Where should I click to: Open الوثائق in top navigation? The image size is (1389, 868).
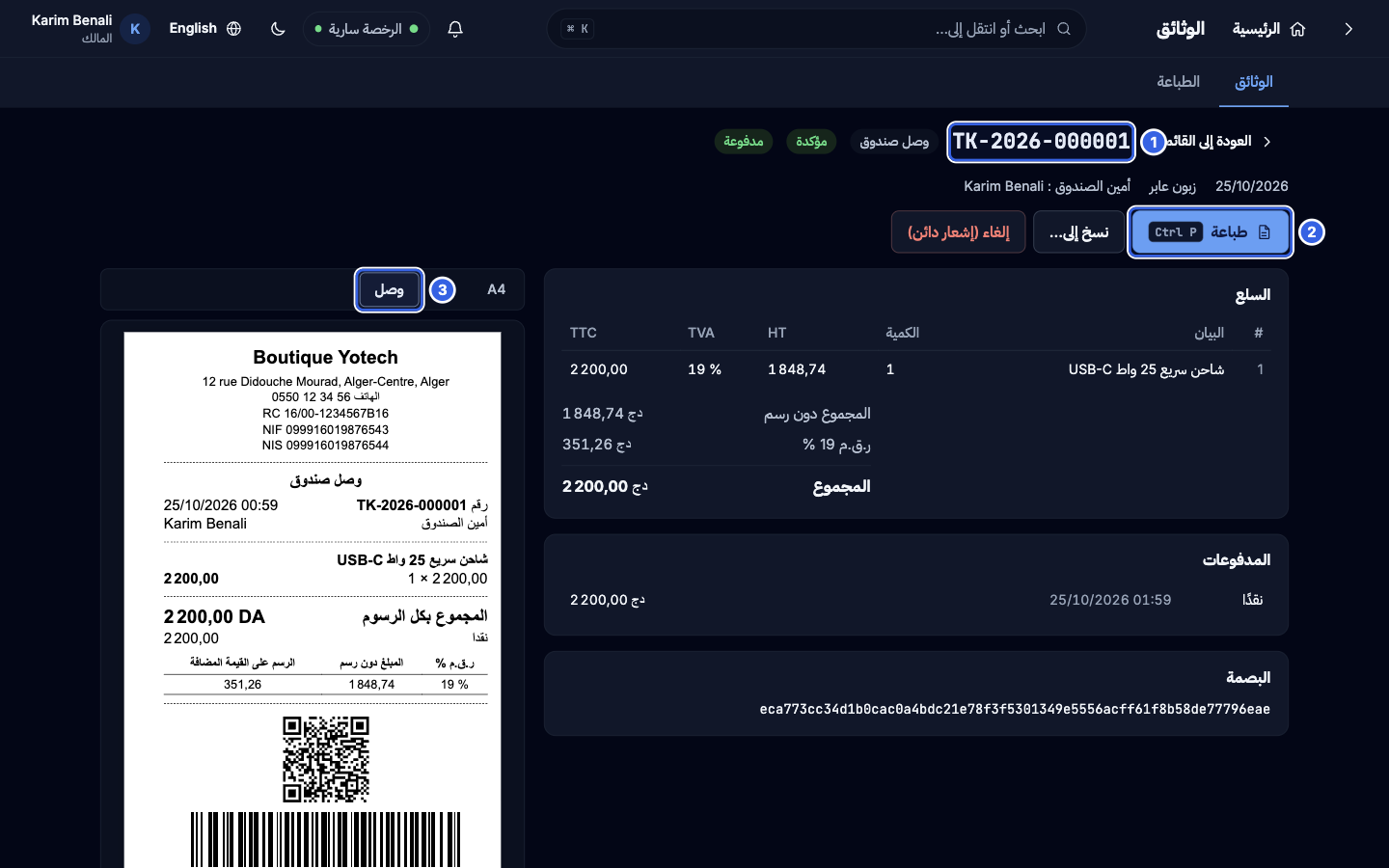tap(1181, 29)
